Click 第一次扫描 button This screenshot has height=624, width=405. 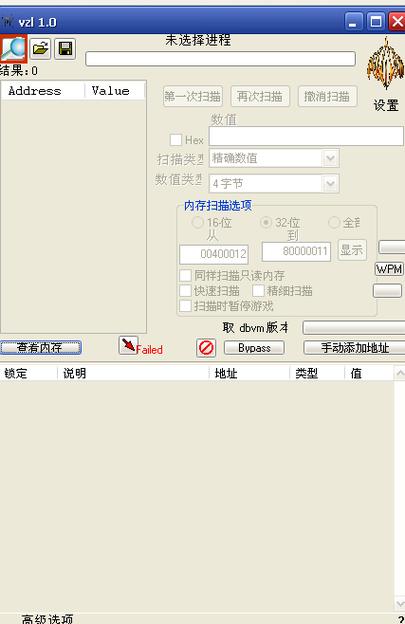(193, 96)
